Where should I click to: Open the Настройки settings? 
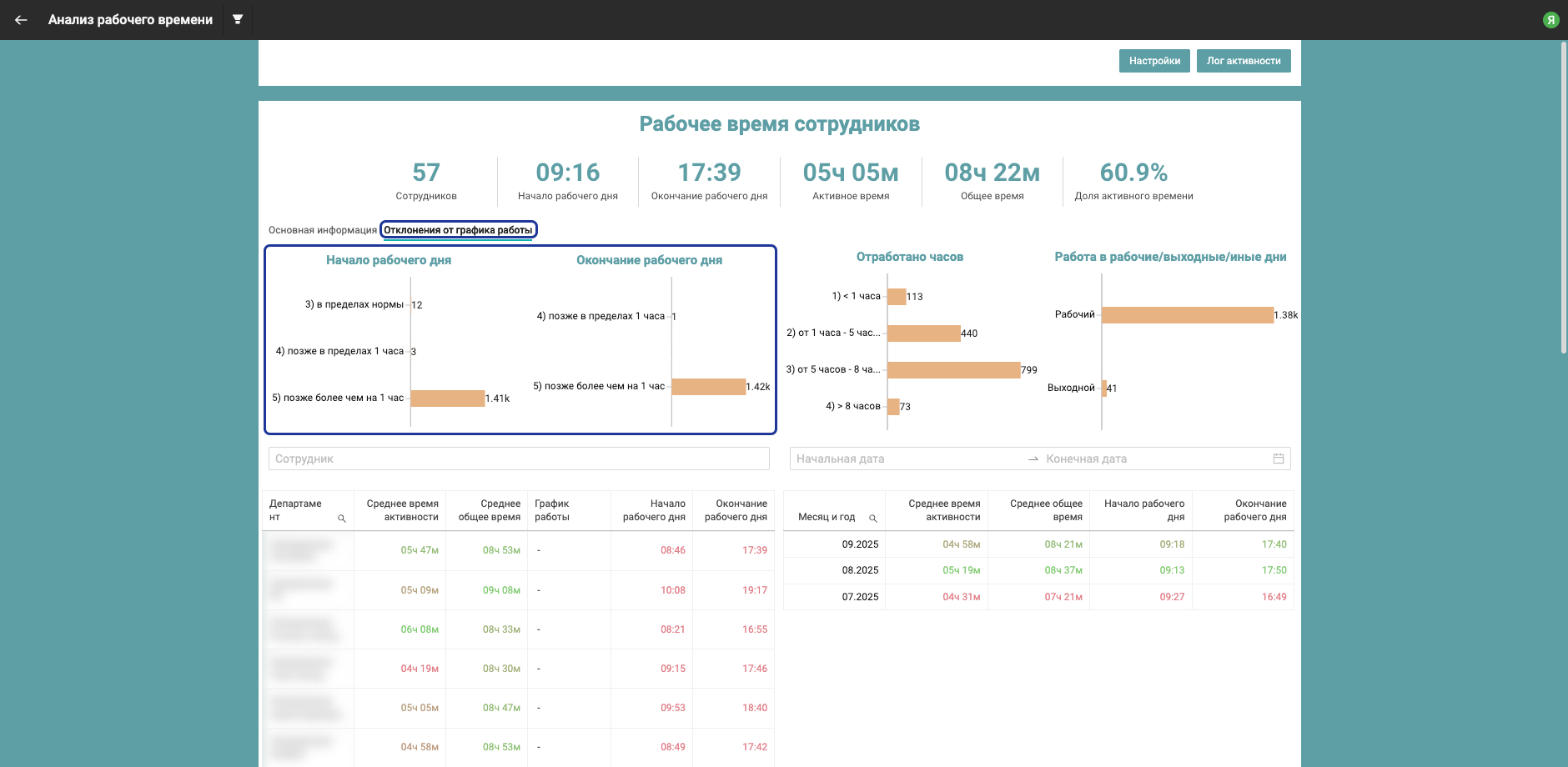[1154, 61]
